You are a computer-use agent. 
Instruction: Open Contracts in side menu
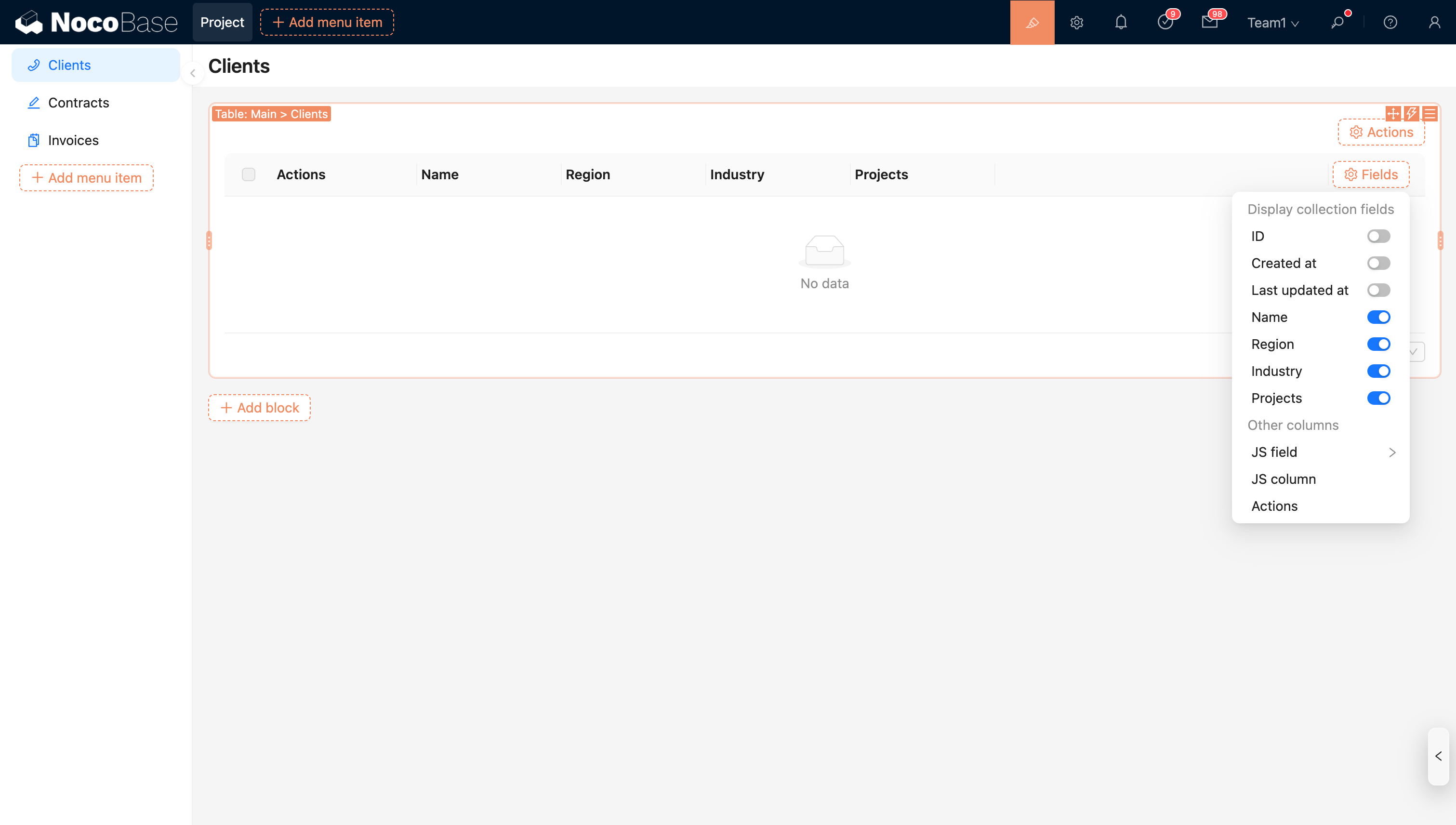point(78,103)
